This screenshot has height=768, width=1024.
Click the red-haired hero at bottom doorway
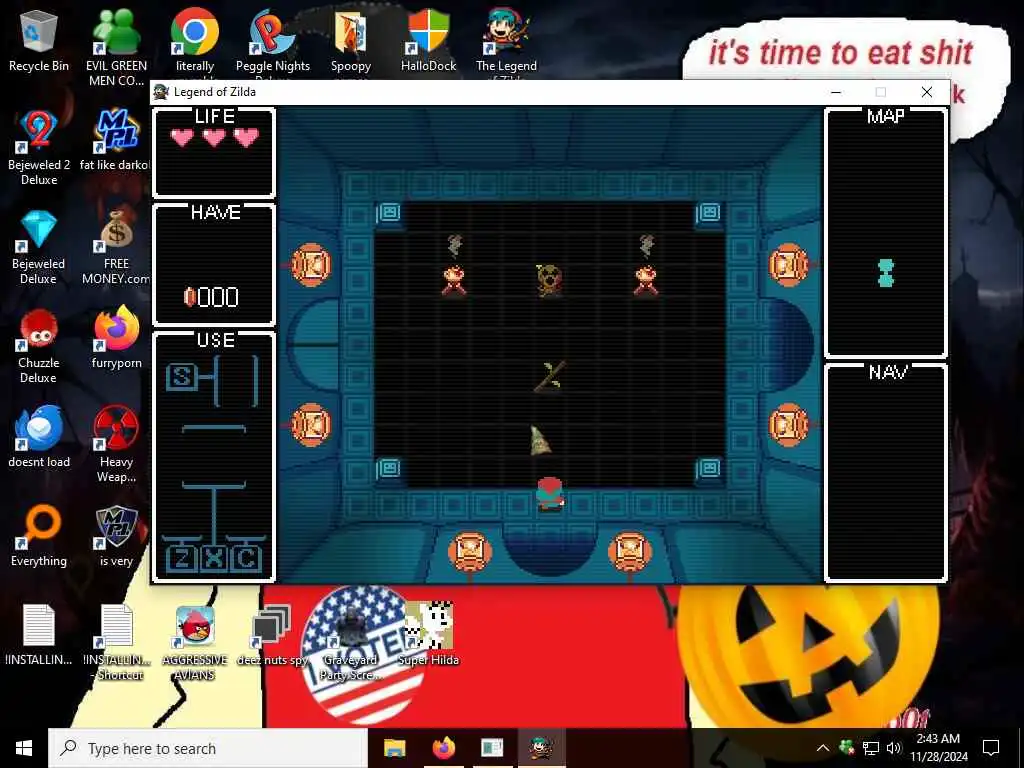pyautogui.click(x=550, y=493)
